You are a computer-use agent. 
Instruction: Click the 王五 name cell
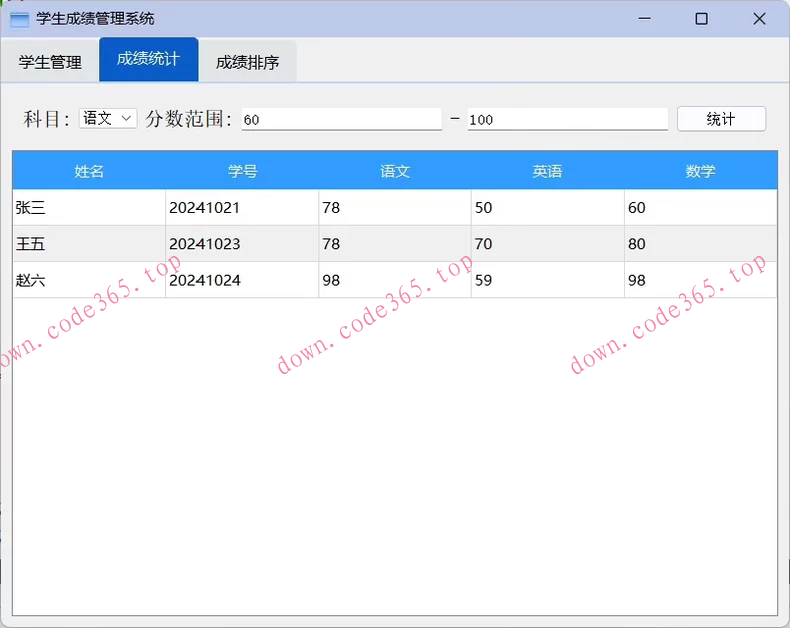pyautogui.click(x=89, y=244)
